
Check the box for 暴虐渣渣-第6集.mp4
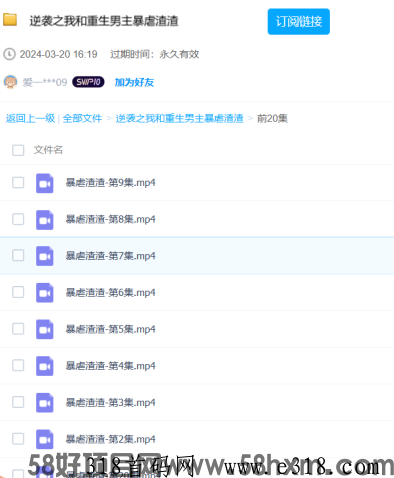click(x=18, y=292)
